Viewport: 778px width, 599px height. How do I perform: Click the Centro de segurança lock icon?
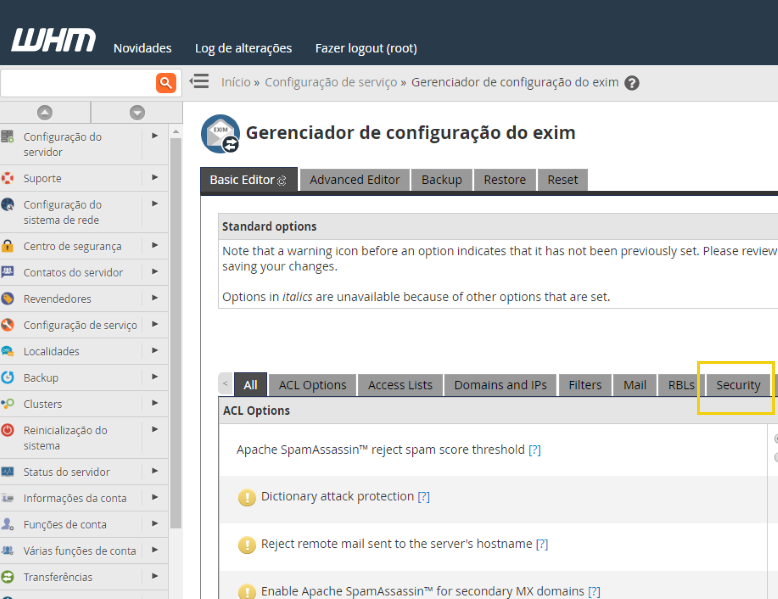(7, 246)
